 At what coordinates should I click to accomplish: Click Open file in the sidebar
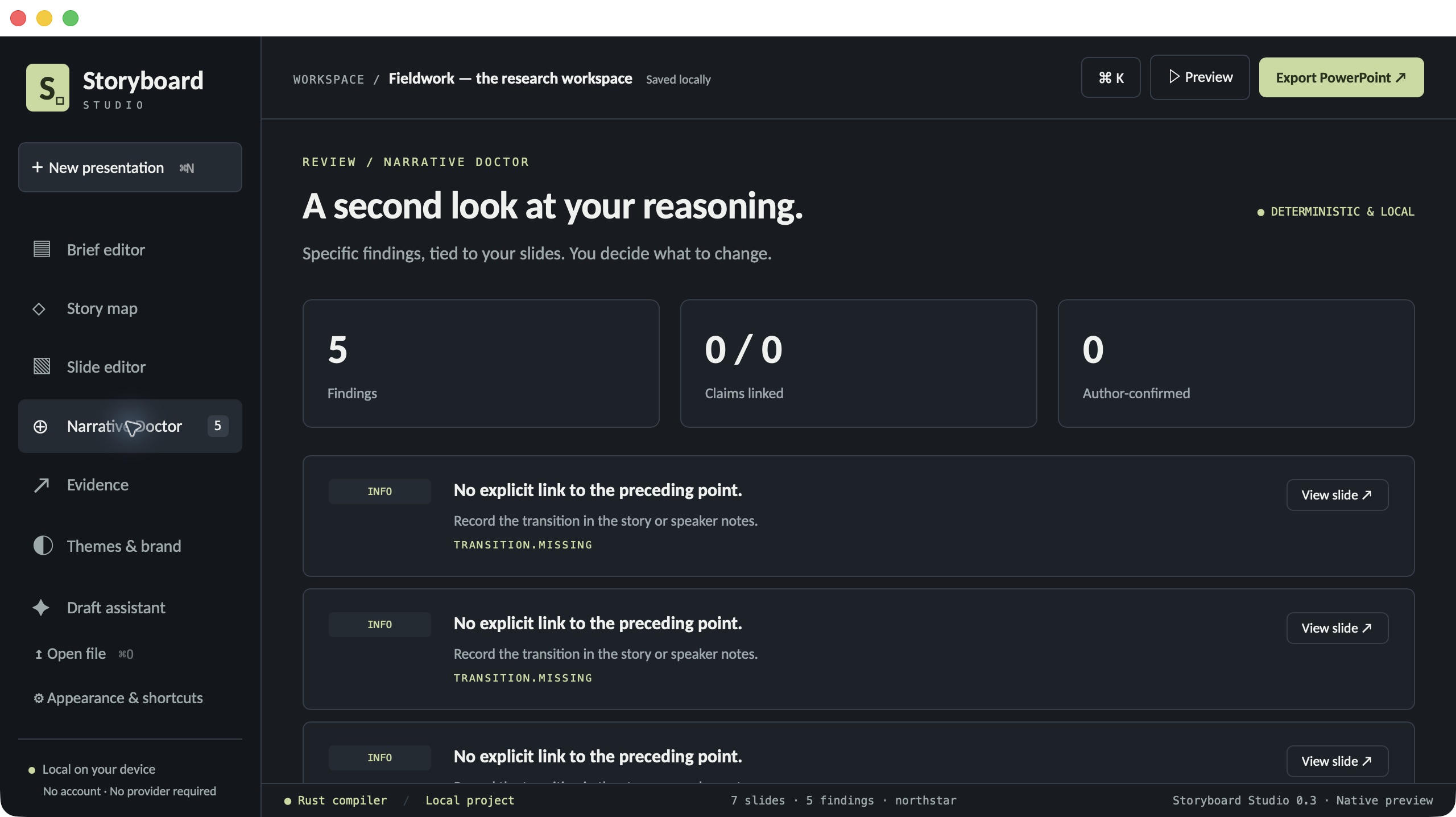pos(84,654)
